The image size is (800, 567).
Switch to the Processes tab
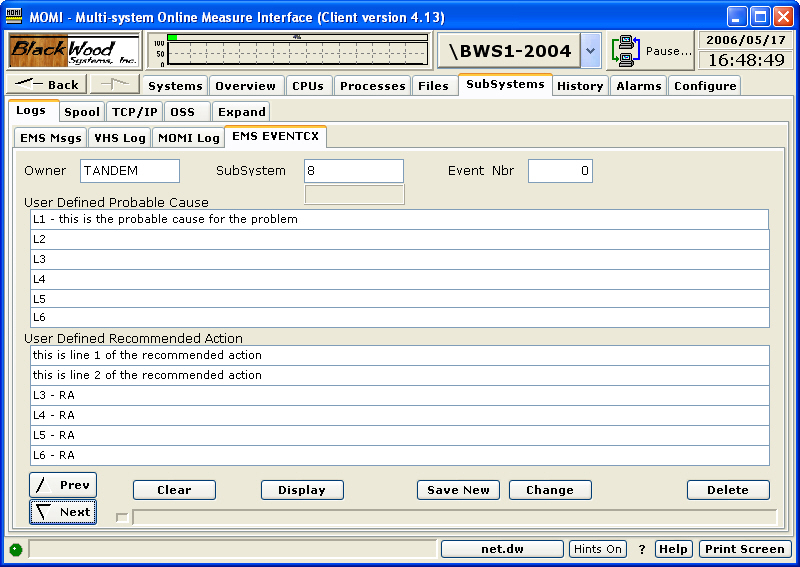[x=372, y=86]
